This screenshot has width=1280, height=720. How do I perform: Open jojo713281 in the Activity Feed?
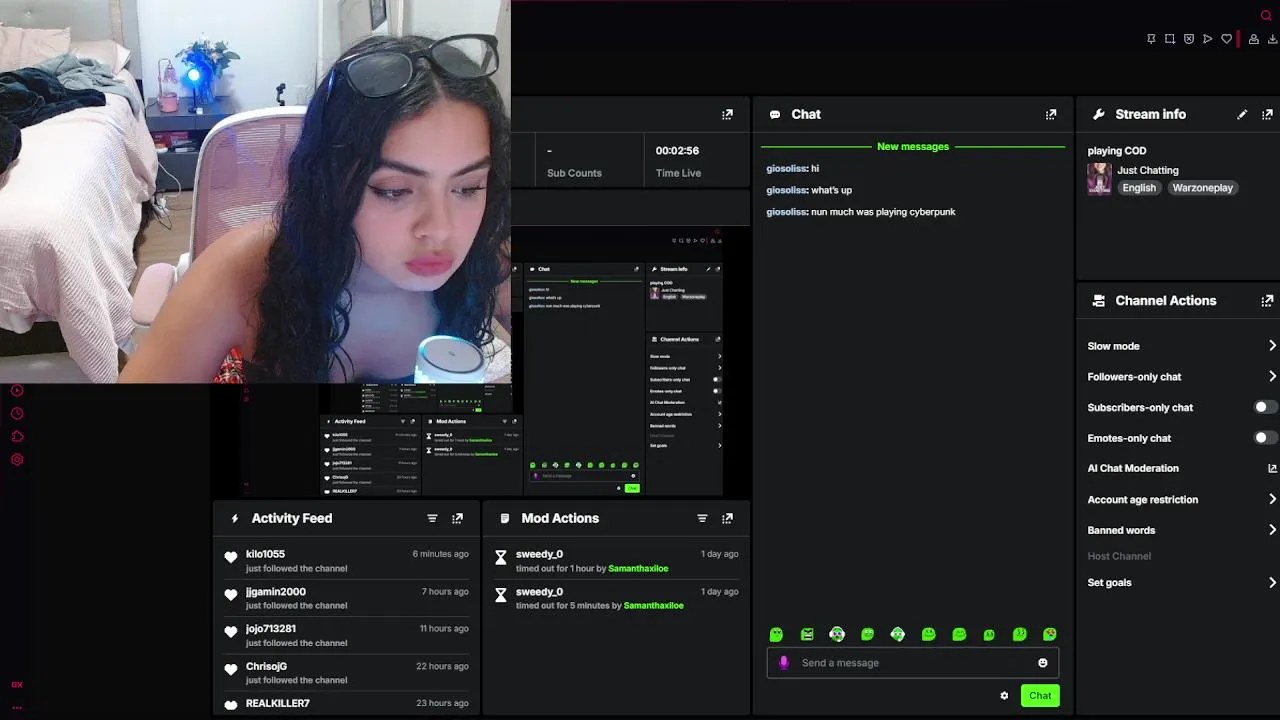(271, 629)
